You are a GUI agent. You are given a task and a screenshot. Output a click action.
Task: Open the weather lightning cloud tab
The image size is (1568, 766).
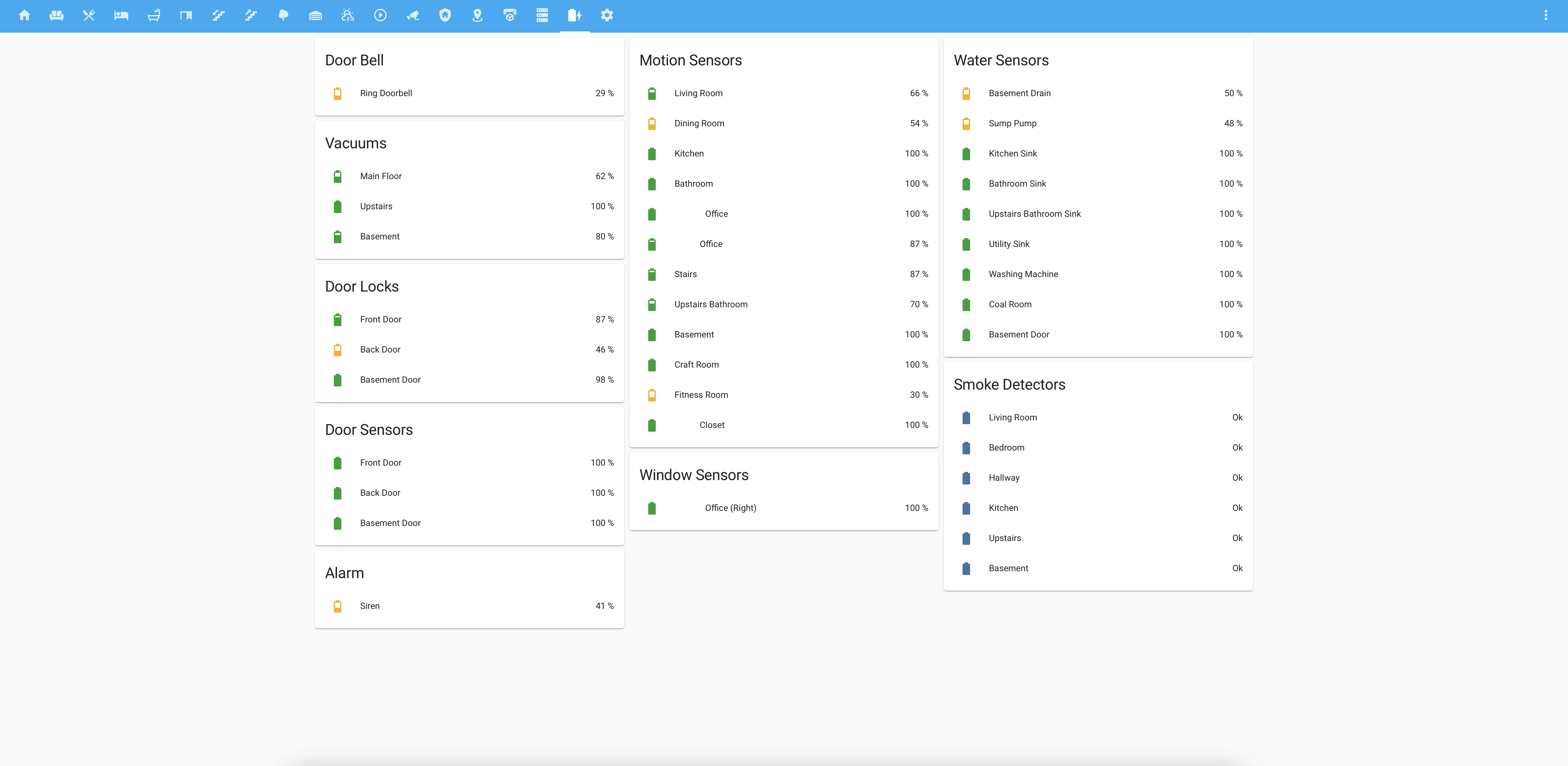(x=348, y=15)
